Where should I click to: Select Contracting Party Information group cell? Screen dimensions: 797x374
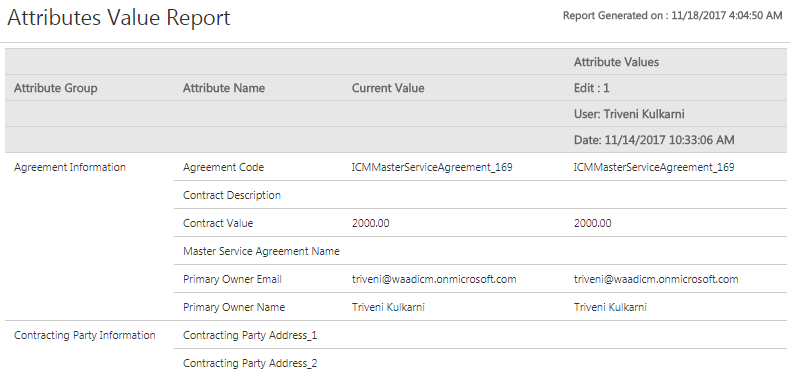pos(84,335)
